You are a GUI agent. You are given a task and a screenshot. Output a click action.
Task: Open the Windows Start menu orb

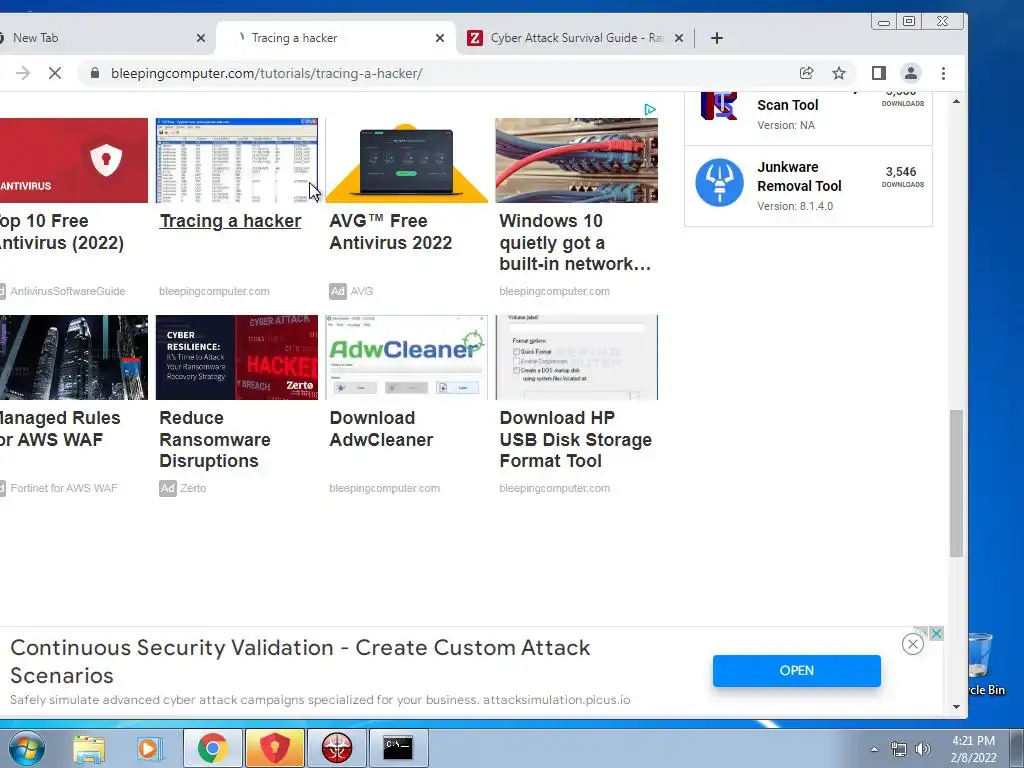tap(27, 748)
